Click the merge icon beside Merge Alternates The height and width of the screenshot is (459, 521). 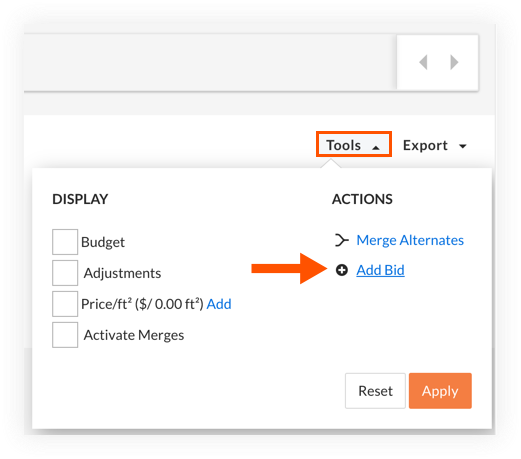click(x=342, y=240)
